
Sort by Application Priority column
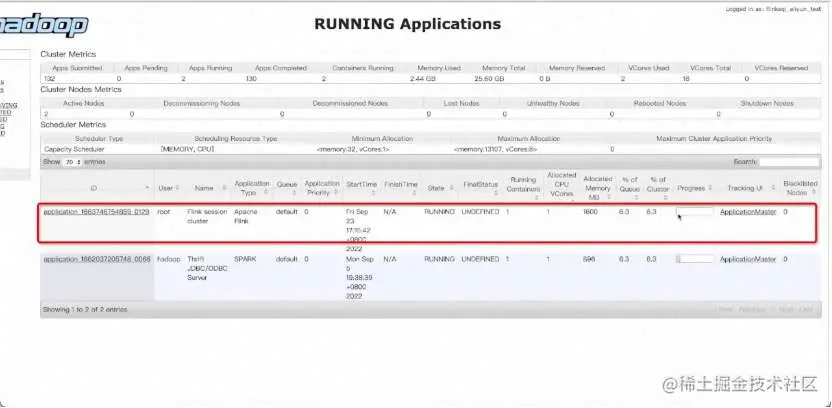322,188
